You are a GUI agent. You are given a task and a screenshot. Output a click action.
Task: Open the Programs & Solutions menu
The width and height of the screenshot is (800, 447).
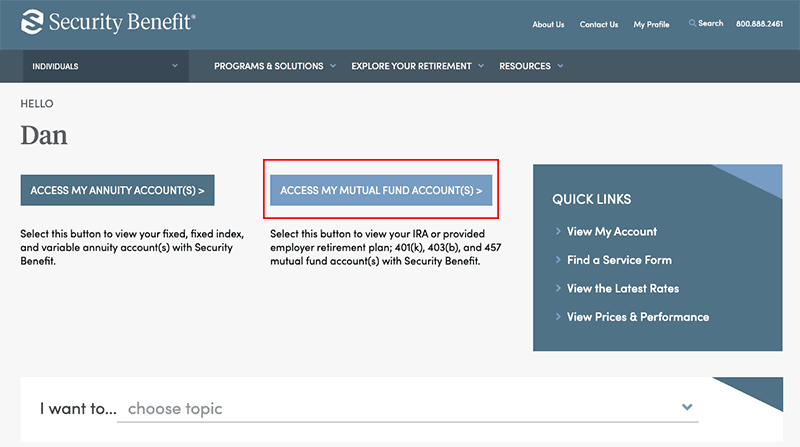[275, 66]
